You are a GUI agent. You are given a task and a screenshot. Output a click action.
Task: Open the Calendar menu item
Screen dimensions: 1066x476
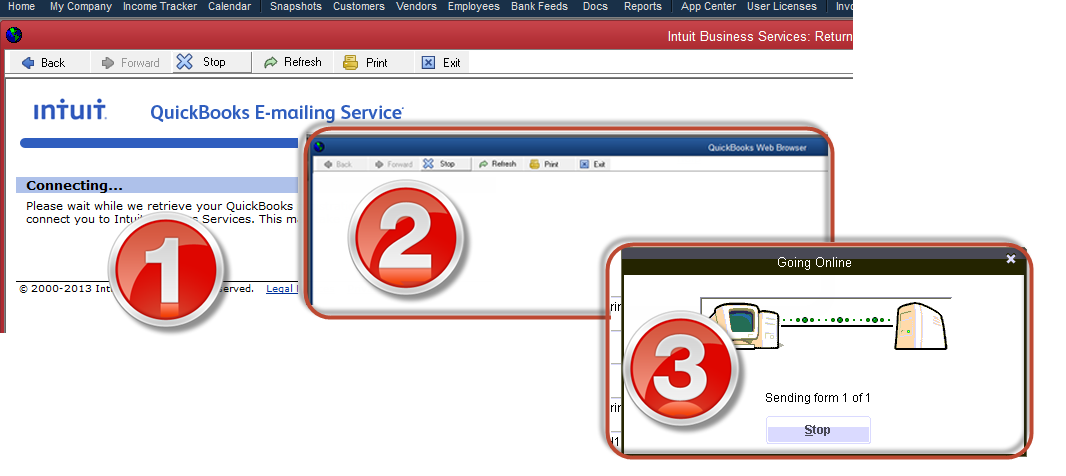[230, 6]
